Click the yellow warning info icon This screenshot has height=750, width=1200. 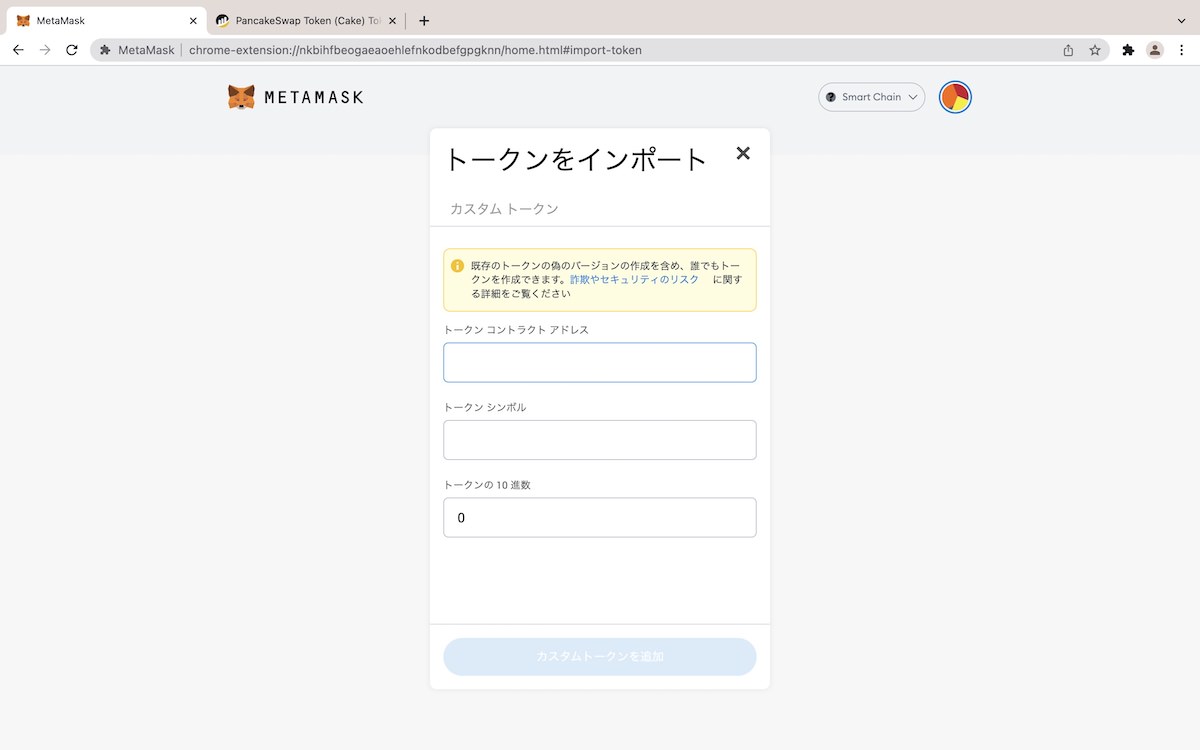457,266
